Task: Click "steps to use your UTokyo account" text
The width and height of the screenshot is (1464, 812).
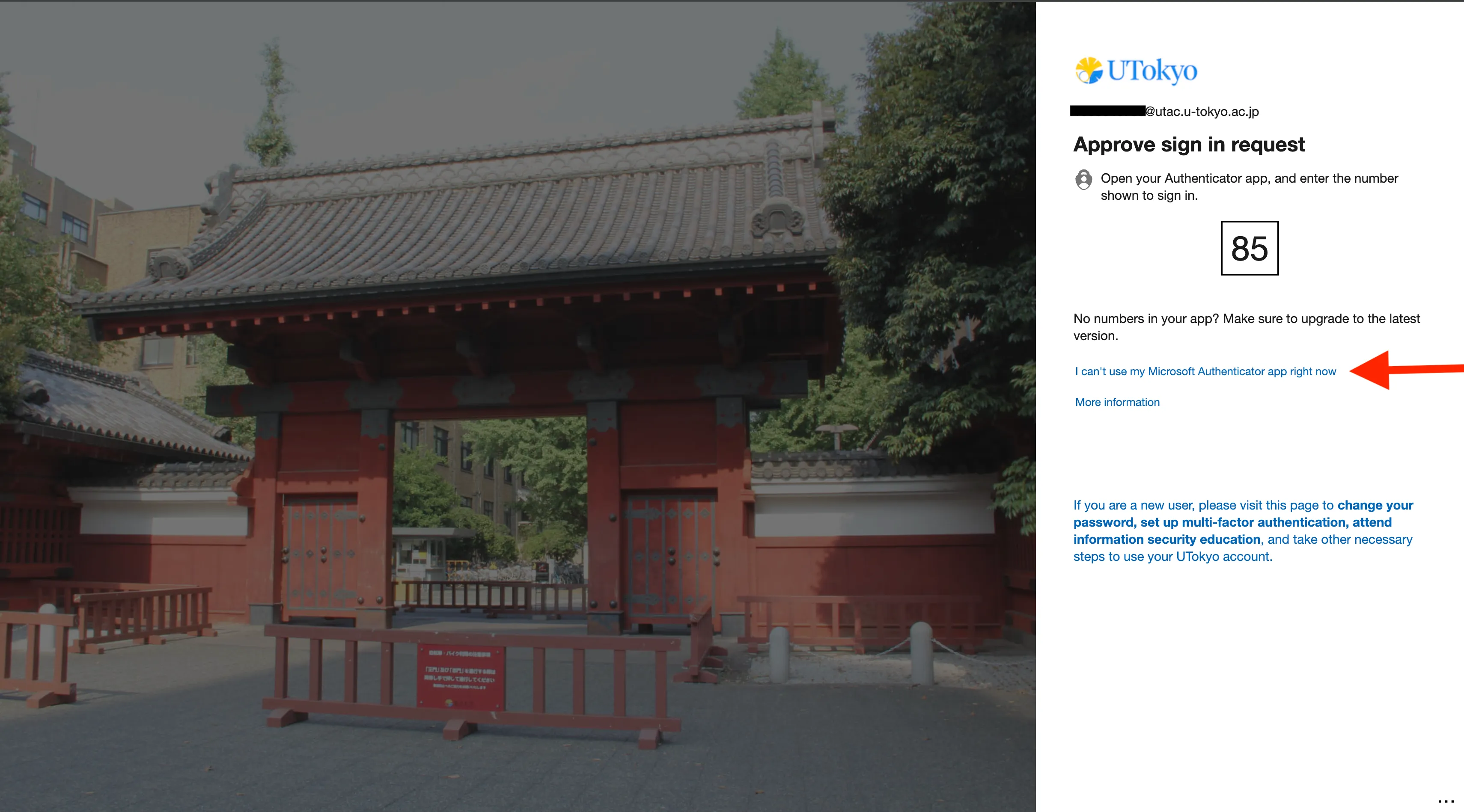Action: tap(1172, 557)
